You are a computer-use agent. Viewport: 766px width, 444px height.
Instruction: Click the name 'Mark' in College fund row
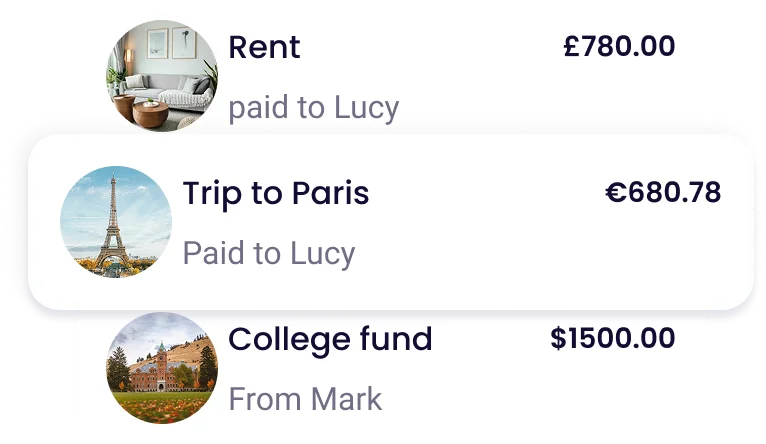[346, 399]
